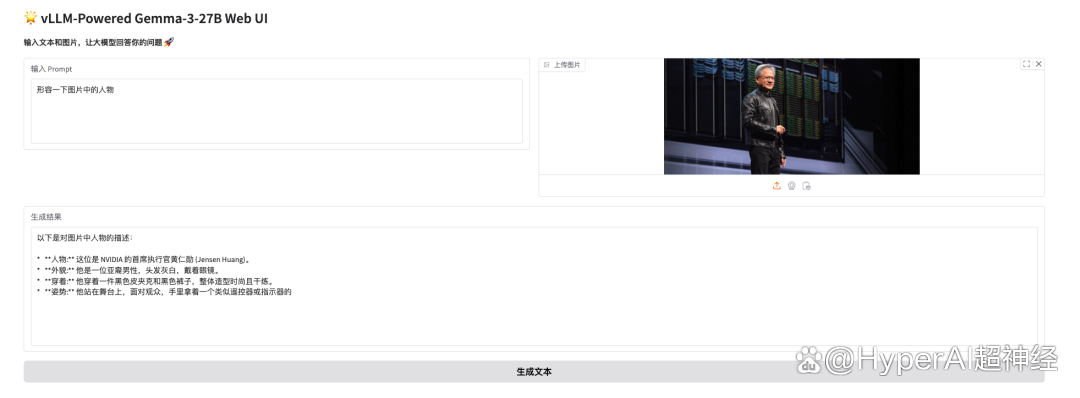
Task: Click the 生成文本 generate button
Action: point(534,372)
